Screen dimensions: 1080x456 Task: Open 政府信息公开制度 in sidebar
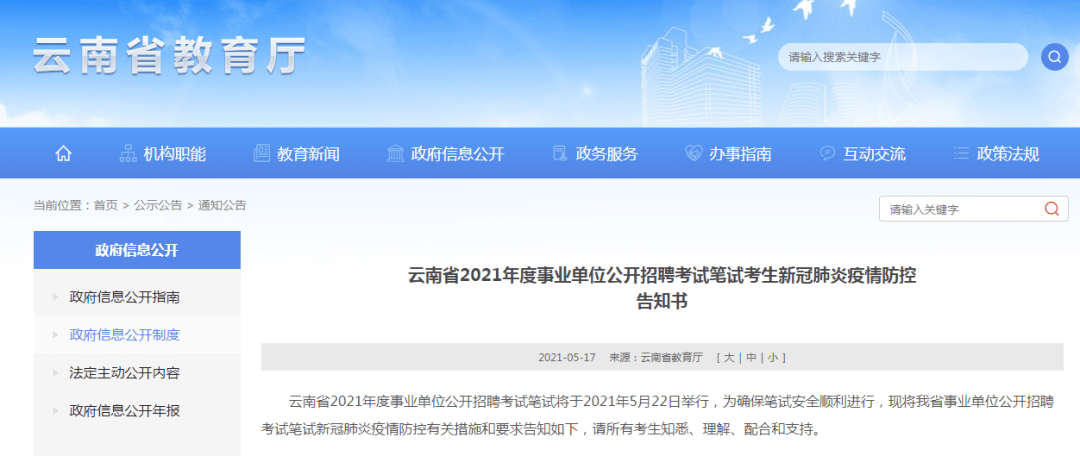click(125, 335)
